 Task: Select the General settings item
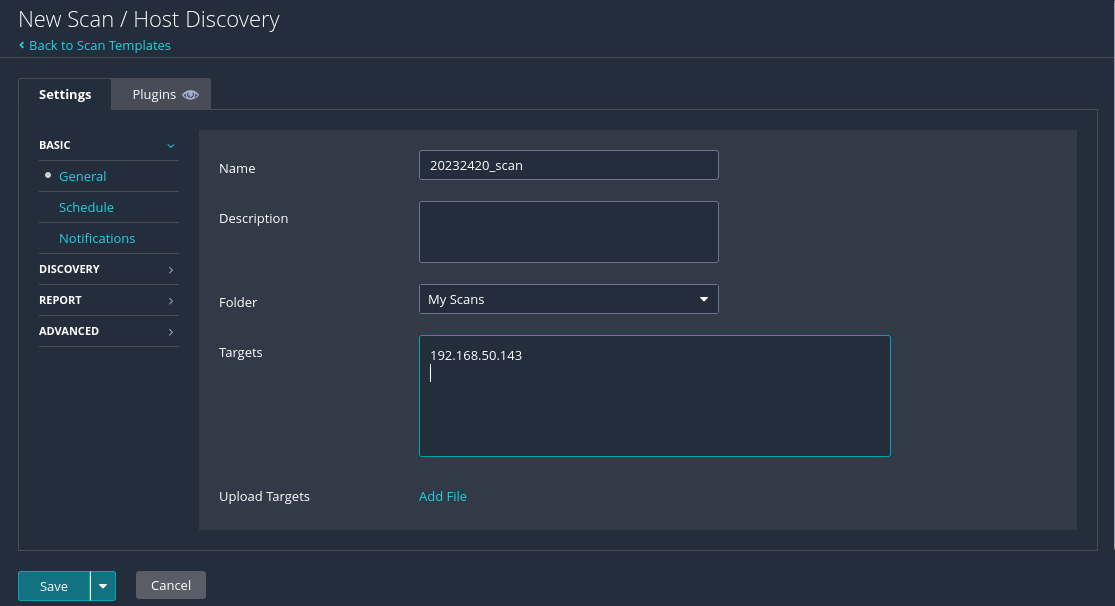[x=82, y=176]
